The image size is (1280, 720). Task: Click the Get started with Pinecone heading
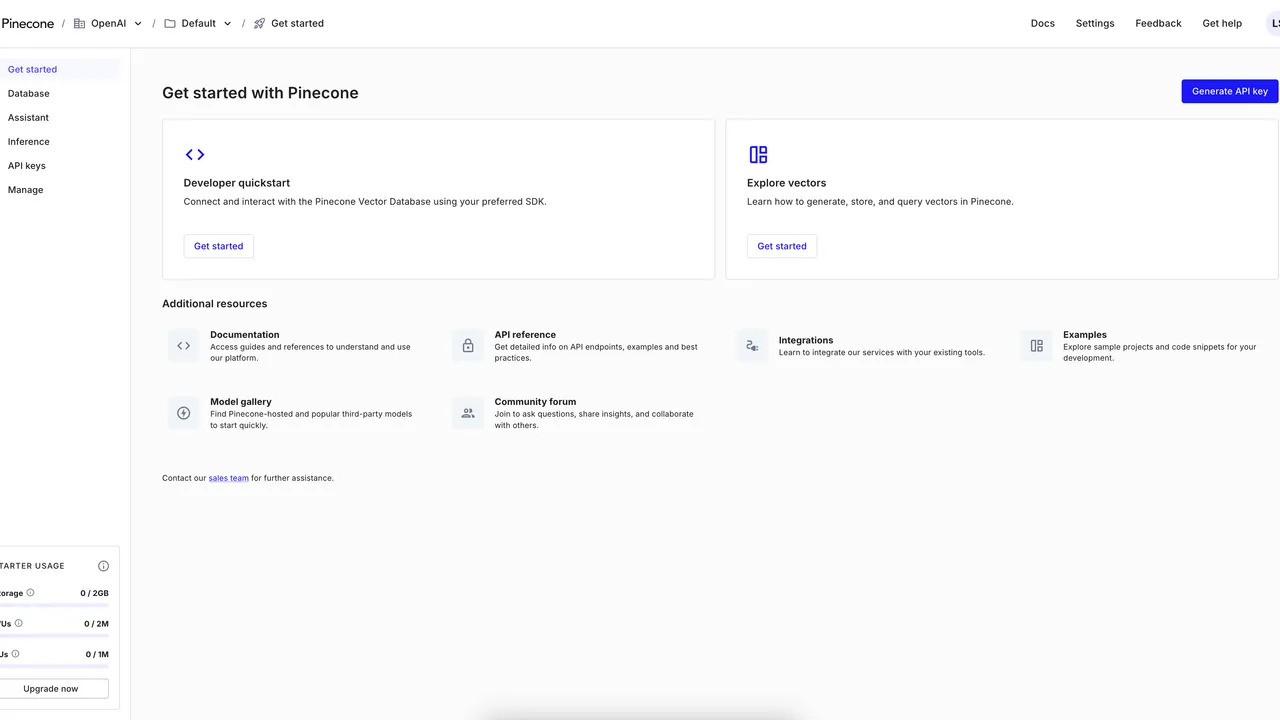click(x=260, y=93)
